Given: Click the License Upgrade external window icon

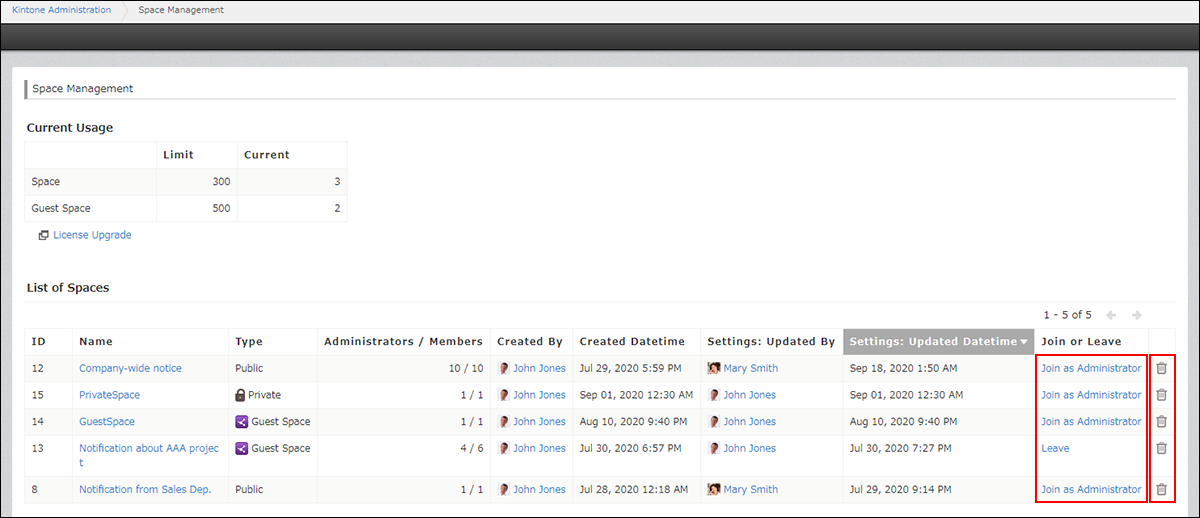Looking at the screenshot, I should click(x=43, y=236).
